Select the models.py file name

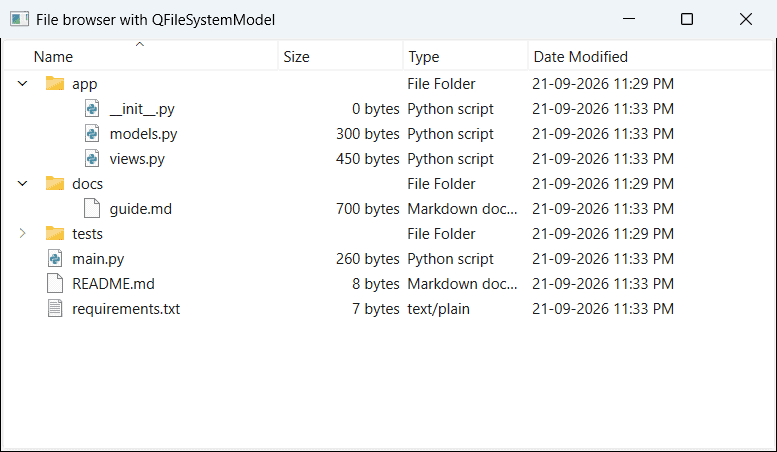pos(143,134)
